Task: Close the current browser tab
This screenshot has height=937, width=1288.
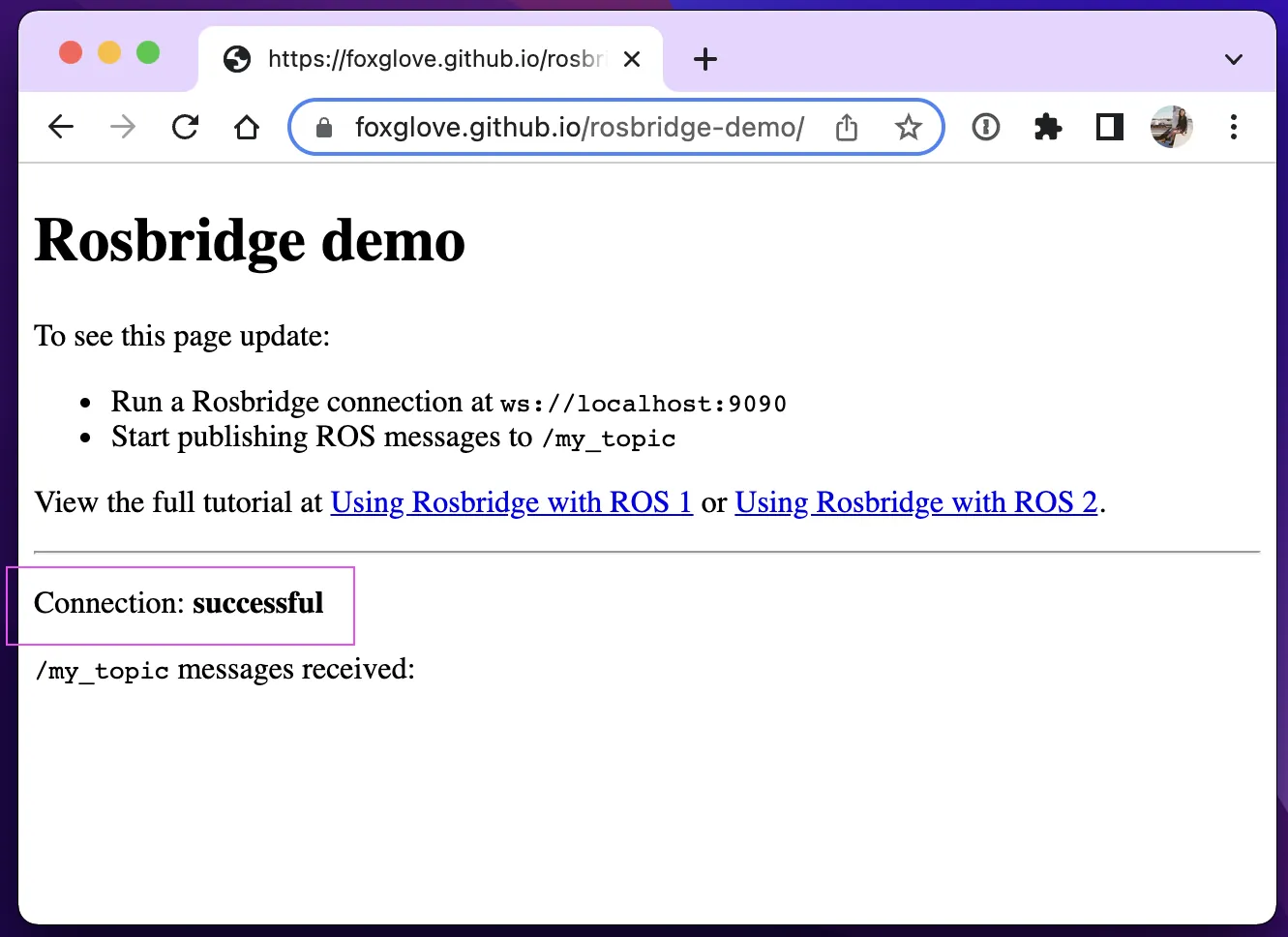Action: pyautogui.click(x=632, y=59)
